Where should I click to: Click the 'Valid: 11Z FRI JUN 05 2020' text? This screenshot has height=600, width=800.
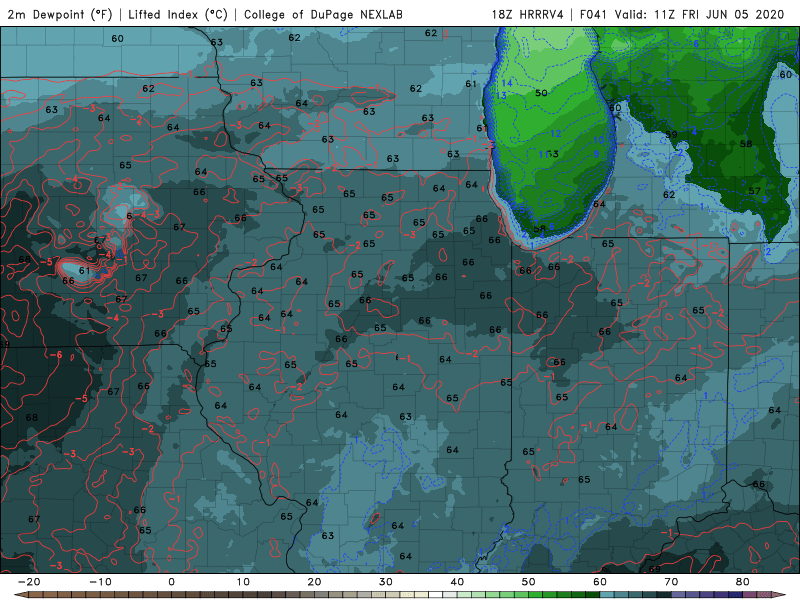coord(699,14)
